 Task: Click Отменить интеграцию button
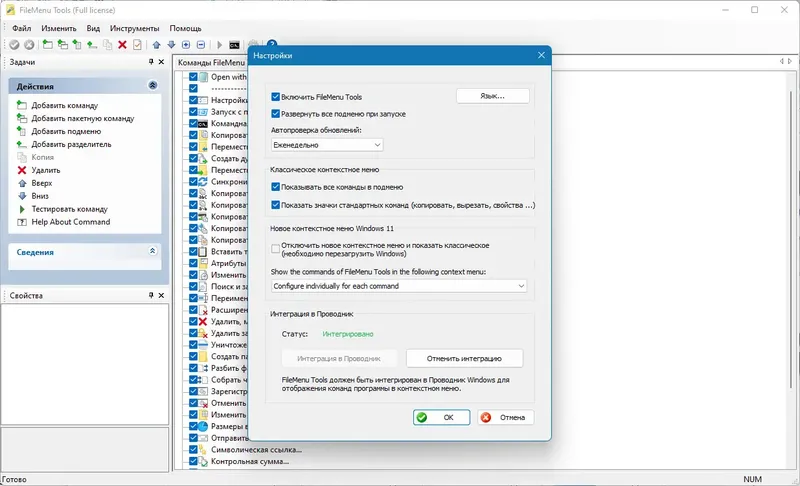(x=464, y=359)
